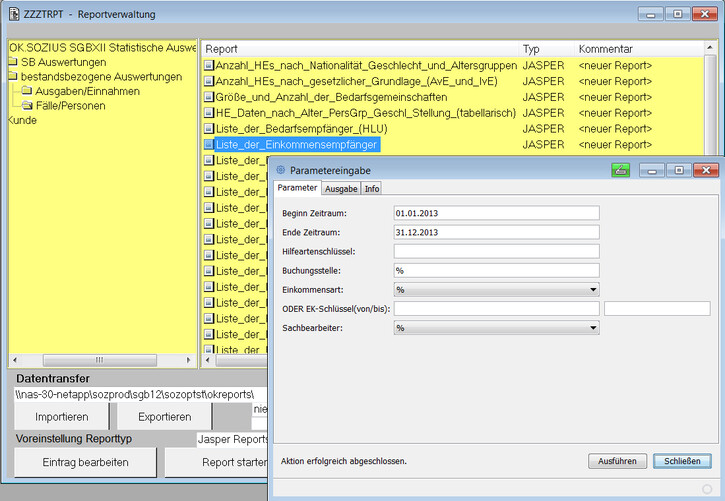This screenshot has width=725, height=501.
Task: Click the Fälle/Personen folder icon
Action: click(27, 106)
